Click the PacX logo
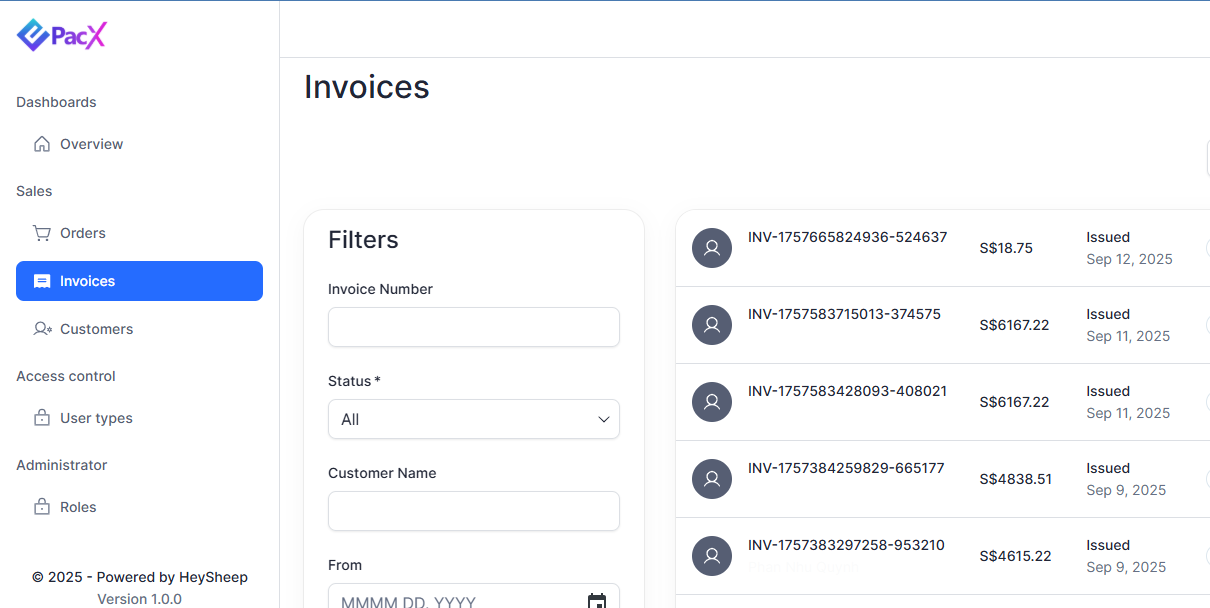Screen dimensions: 1210x608 (61, 36)
